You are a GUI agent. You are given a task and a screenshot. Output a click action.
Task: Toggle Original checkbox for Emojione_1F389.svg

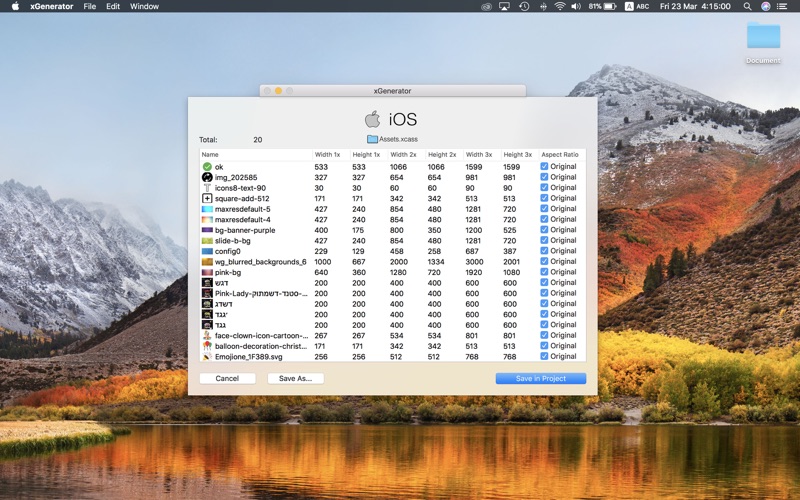click(544, 356)
